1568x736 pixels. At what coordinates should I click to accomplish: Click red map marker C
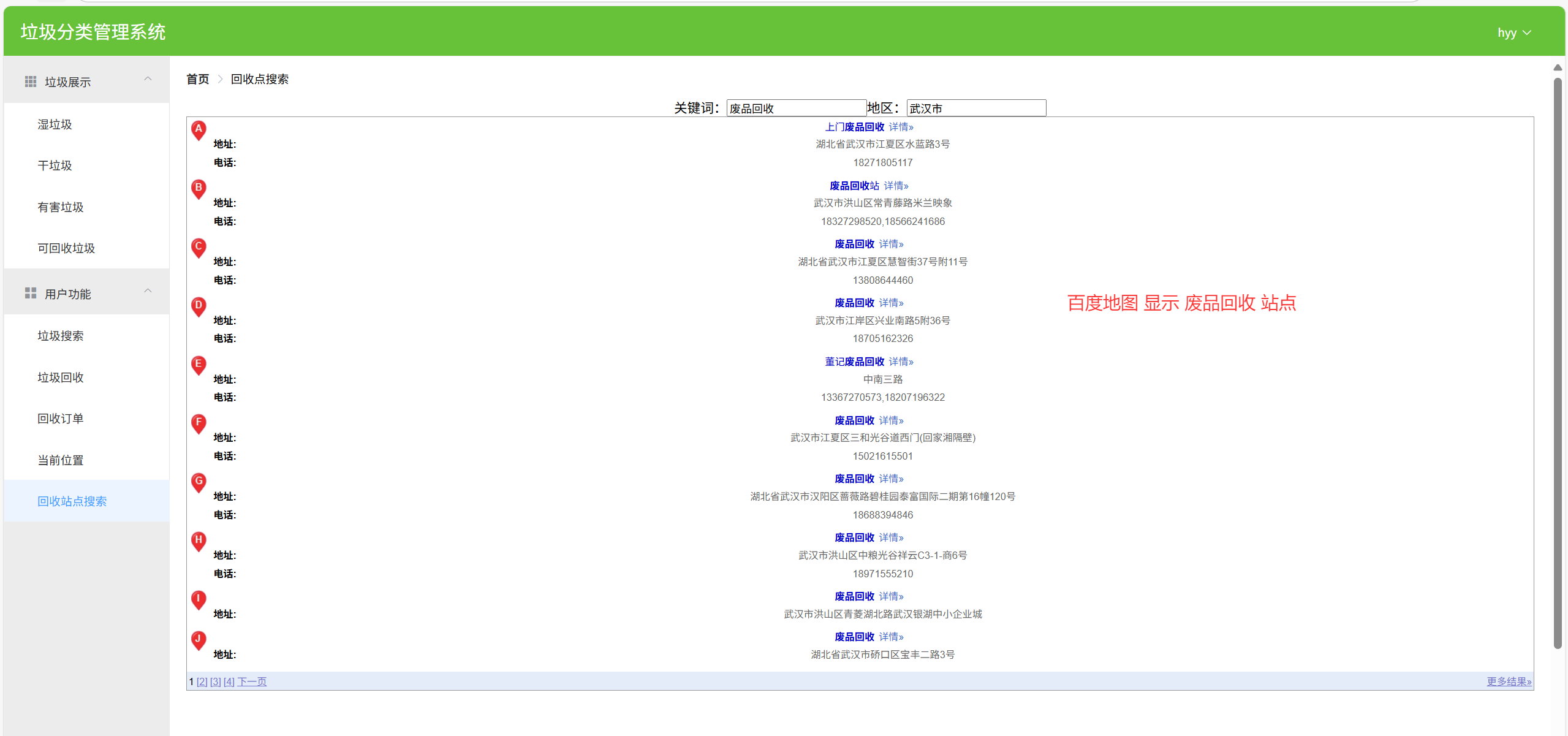click(199, 247)
